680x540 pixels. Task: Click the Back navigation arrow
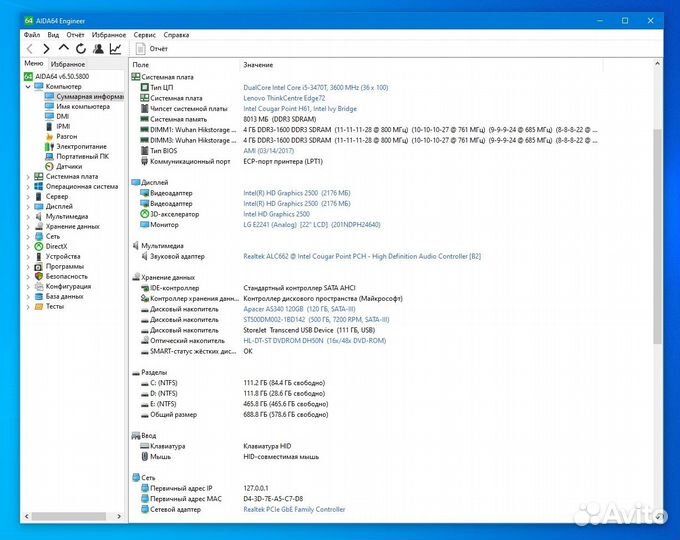click(29, 49)
